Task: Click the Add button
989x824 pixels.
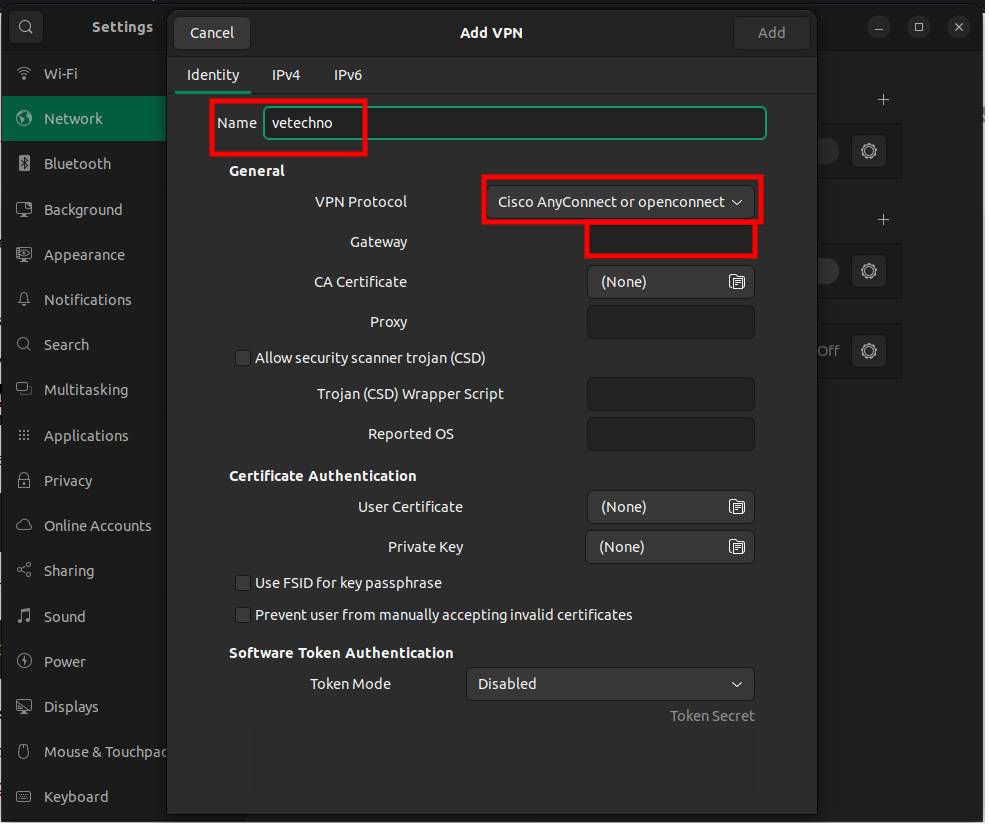Action: coord(771,33)
